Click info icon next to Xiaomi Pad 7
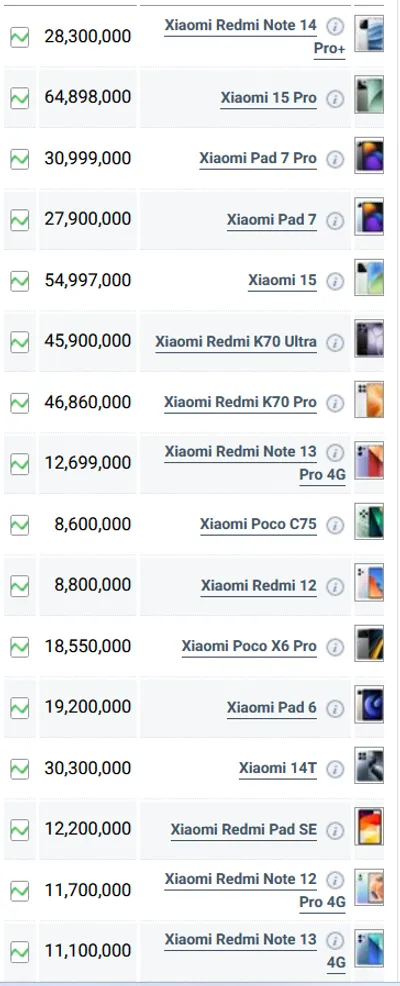 click(335, 221)
